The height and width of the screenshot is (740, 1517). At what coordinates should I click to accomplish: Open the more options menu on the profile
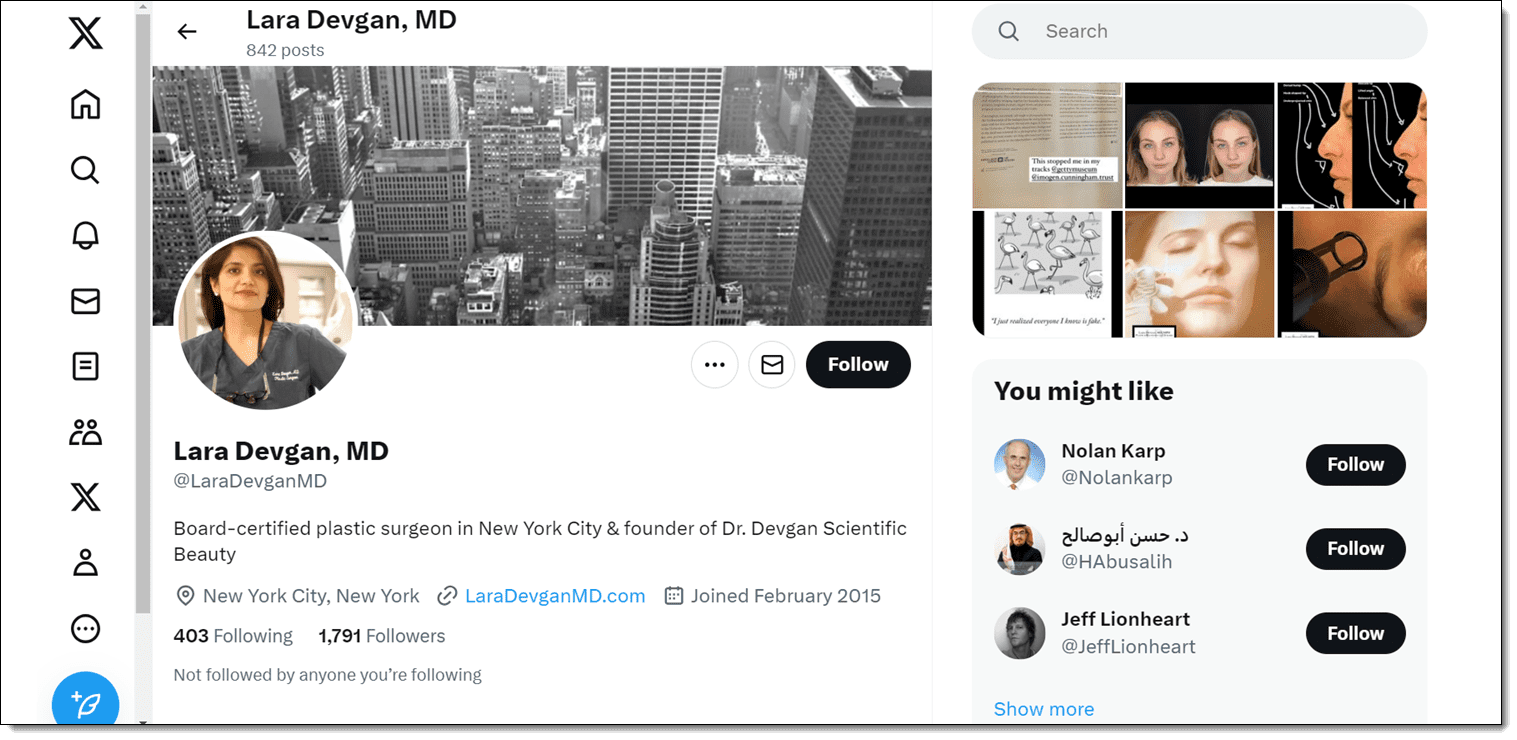point(714,364)
